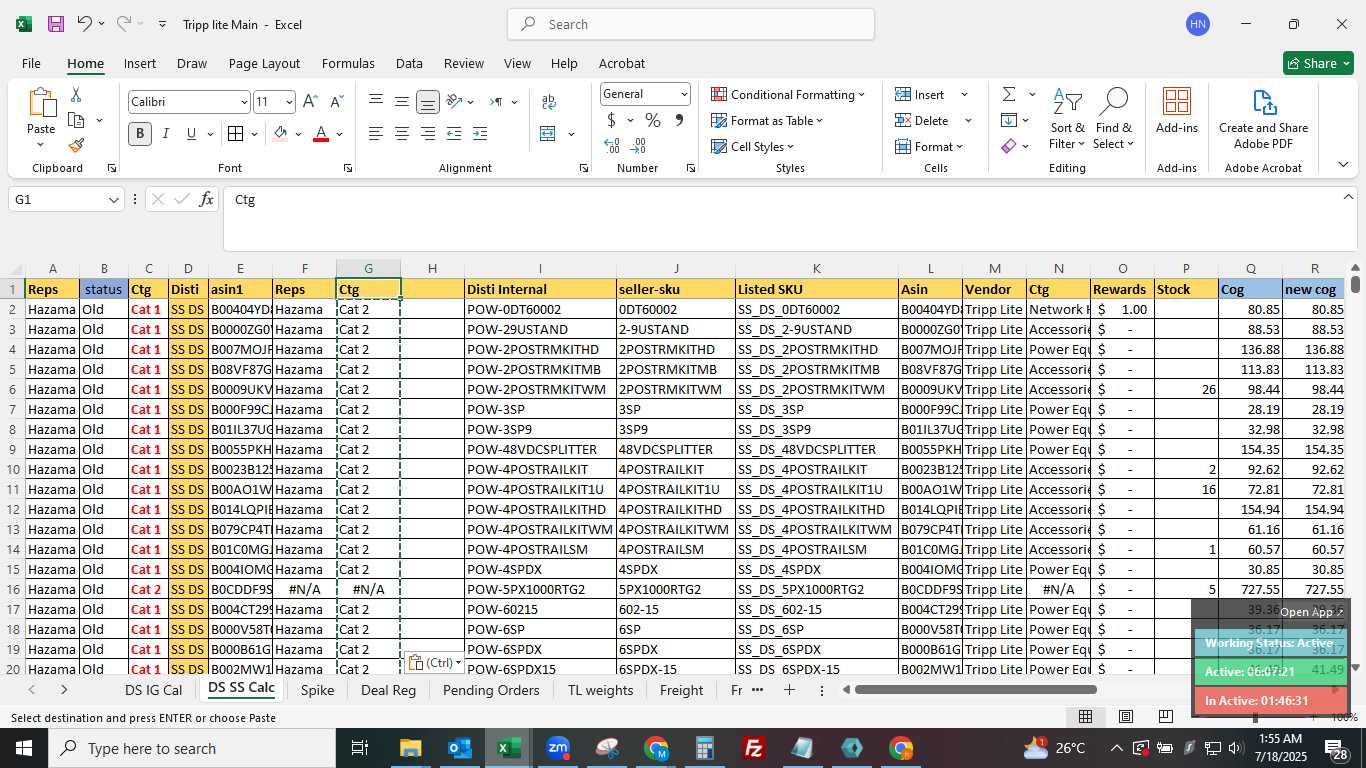The height and width of the screenshot is (768, 1366).
Task: Toggle Middle Align vertical alignment
Action: click(x=402, y=102)
